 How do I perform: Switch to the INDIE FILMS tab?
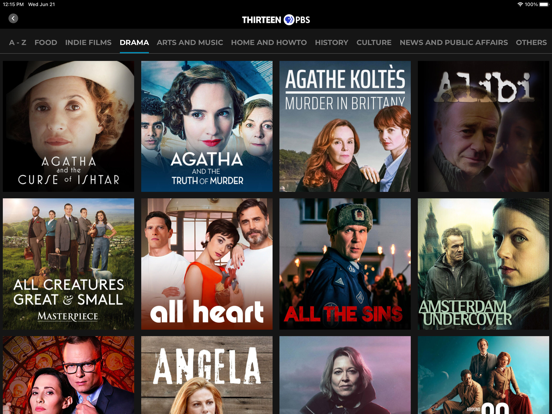pyautogui.click(x=88, y=43)
